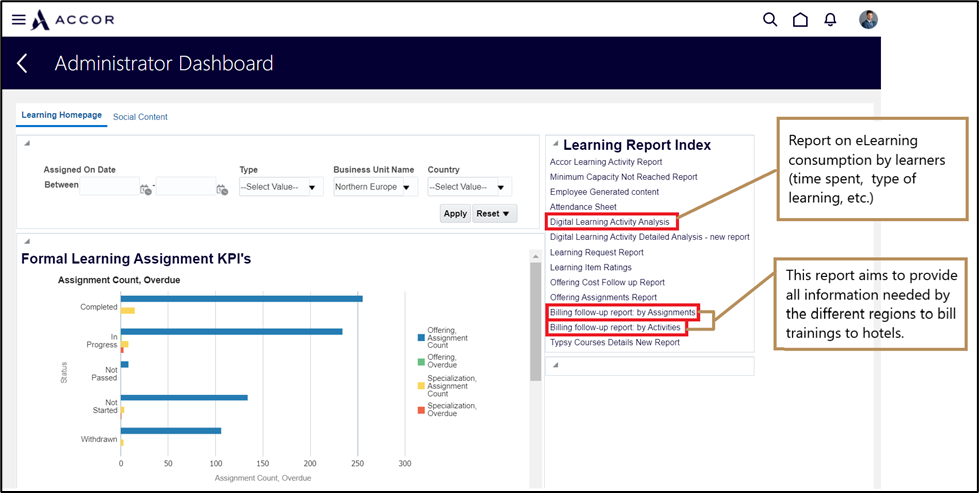Click the back arrow beside Administrator Dashboard
The image size is (979, 493).
point(22,63)
